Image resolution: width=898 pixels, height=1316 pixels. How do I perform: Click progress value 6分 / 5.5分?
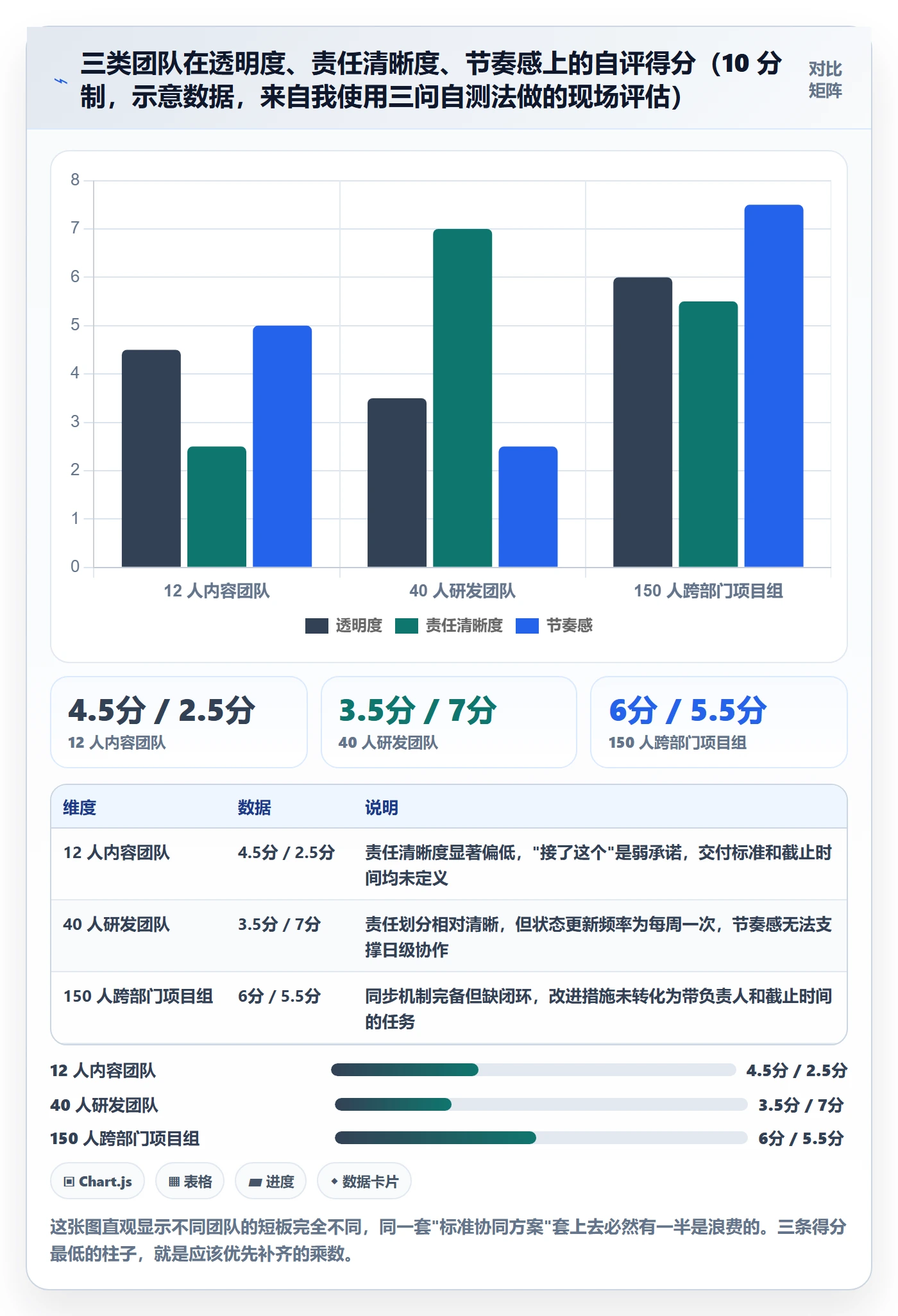click(x=801, y=1138)
